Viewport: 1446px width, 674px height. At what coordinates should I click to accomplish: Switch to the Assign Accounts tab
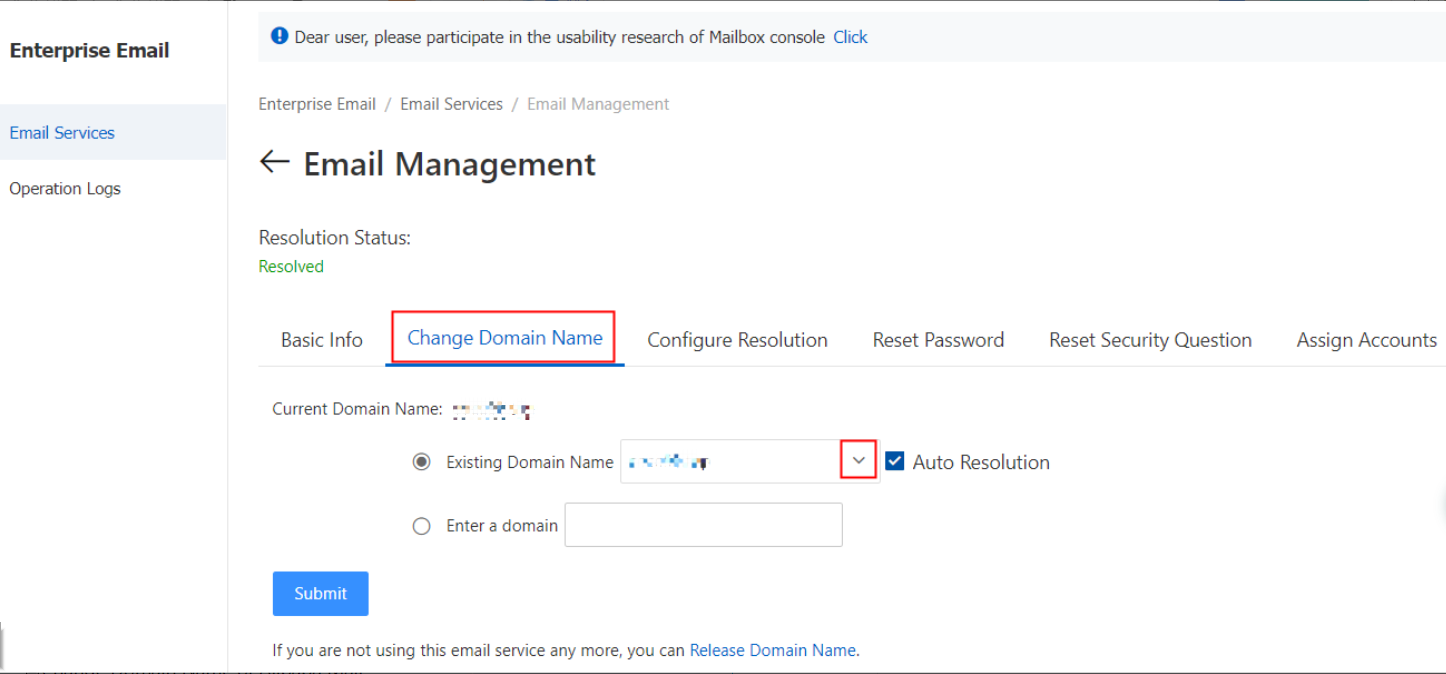(x=1366, y=340)
